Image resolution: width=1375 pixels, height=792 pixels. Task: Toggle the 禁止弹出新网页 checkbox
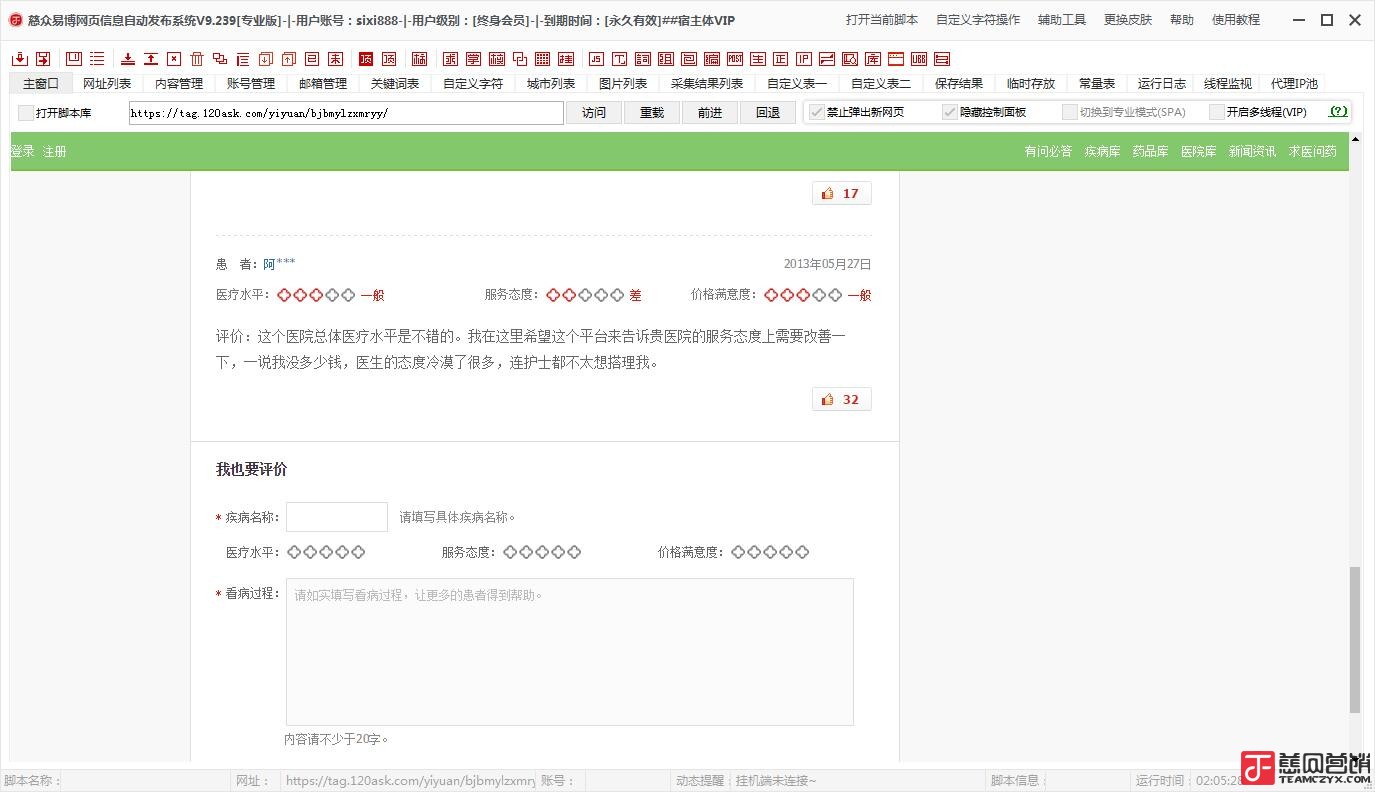pyautogui.click(x=816, y=112)
